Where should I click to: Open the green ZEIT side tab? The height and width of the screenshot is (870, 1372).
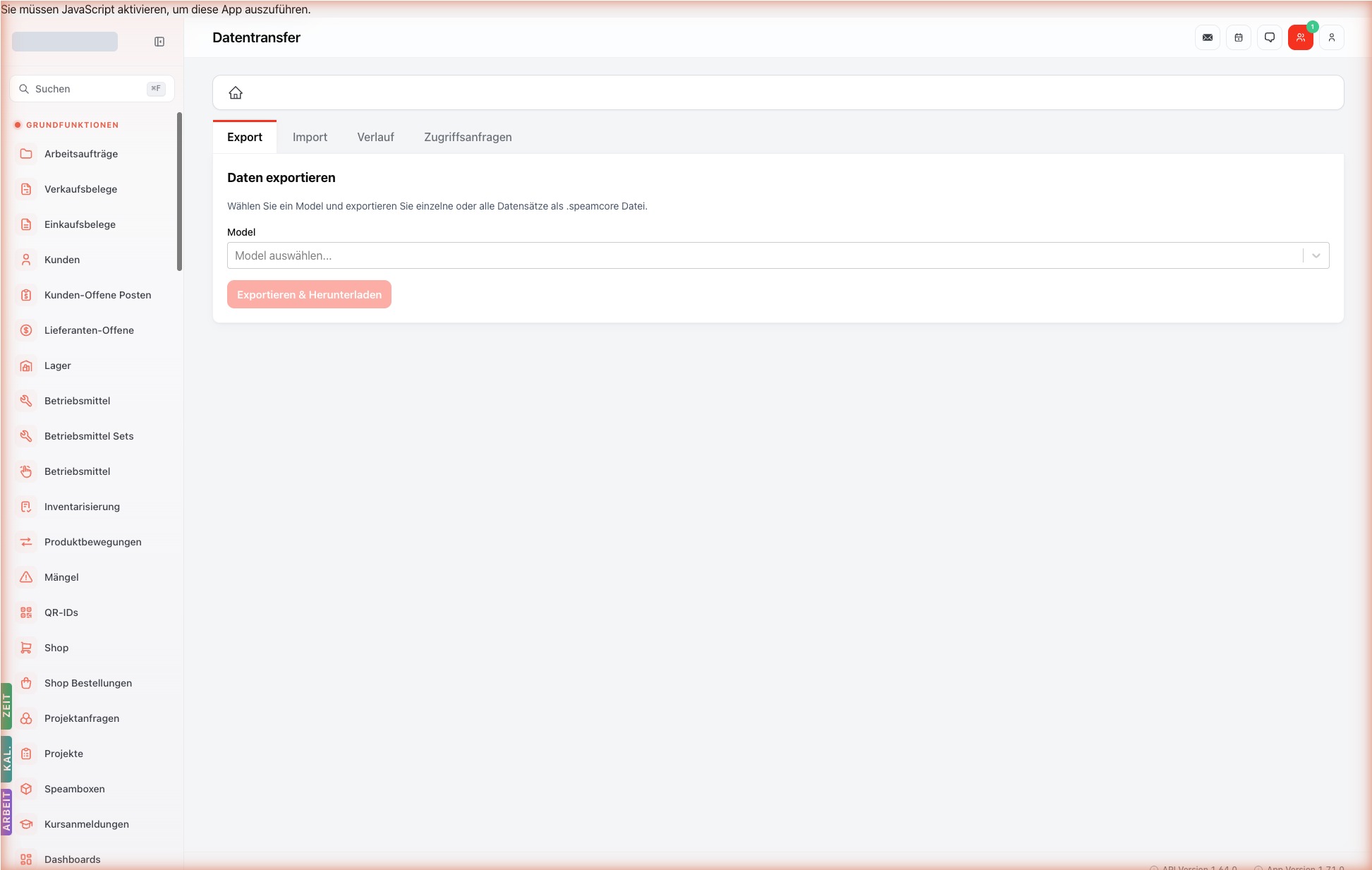[6, 706]
